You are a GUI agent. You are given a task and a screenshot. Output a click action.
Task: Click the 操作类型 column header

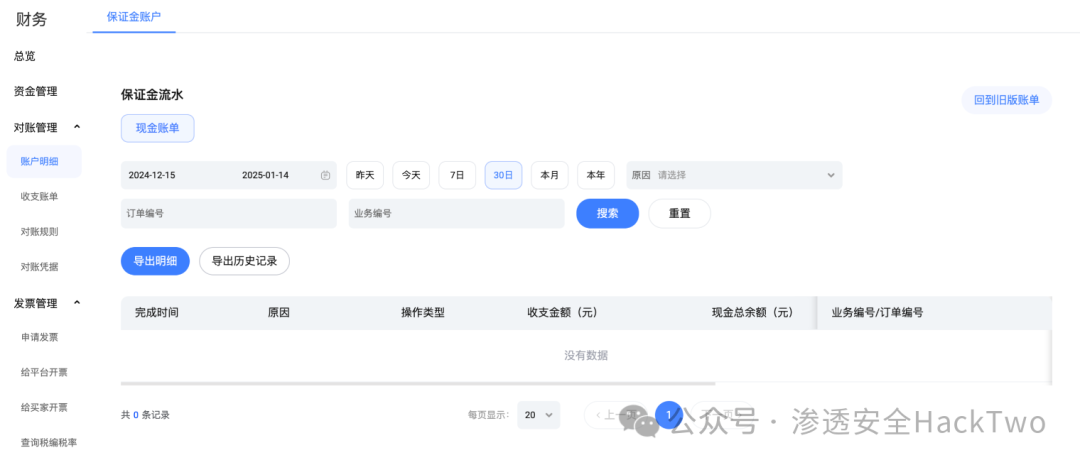[x=423, y=313]
